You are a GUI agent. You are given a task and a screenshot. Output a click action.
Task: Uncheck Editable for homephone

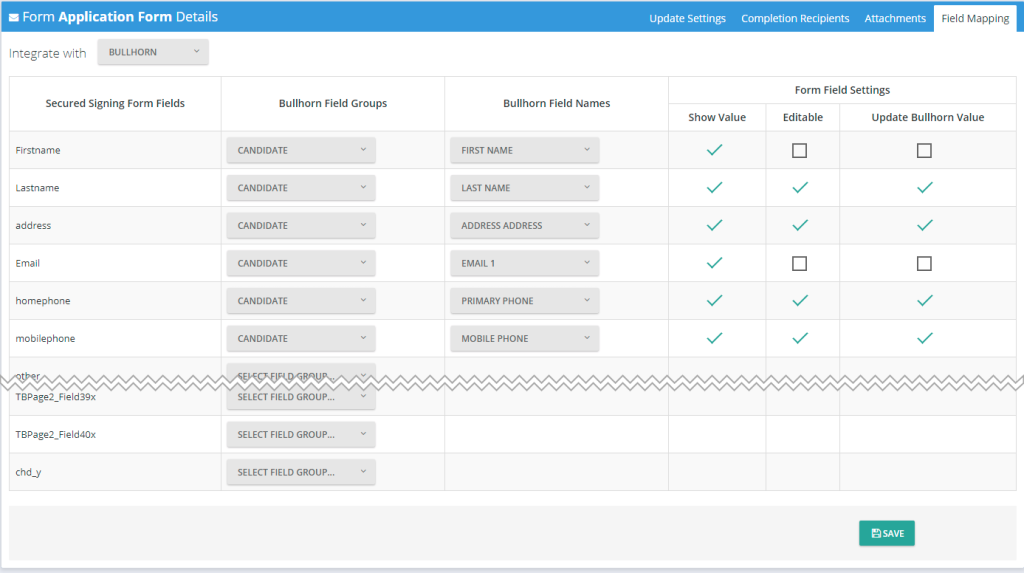tap(800, 301)
